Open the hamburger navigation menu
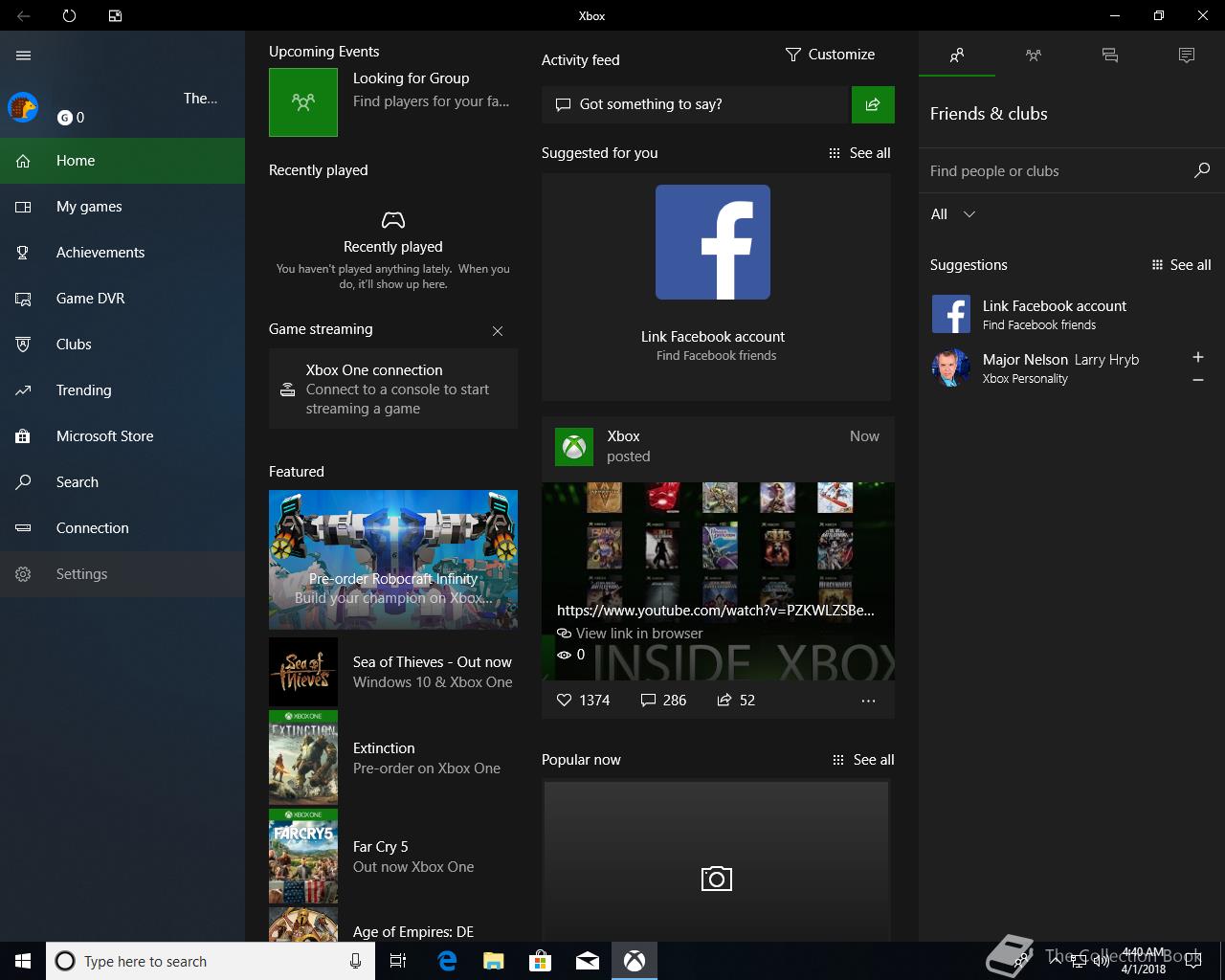The height and width of the screenshot is (980, 1225). [x=23, y=56]
